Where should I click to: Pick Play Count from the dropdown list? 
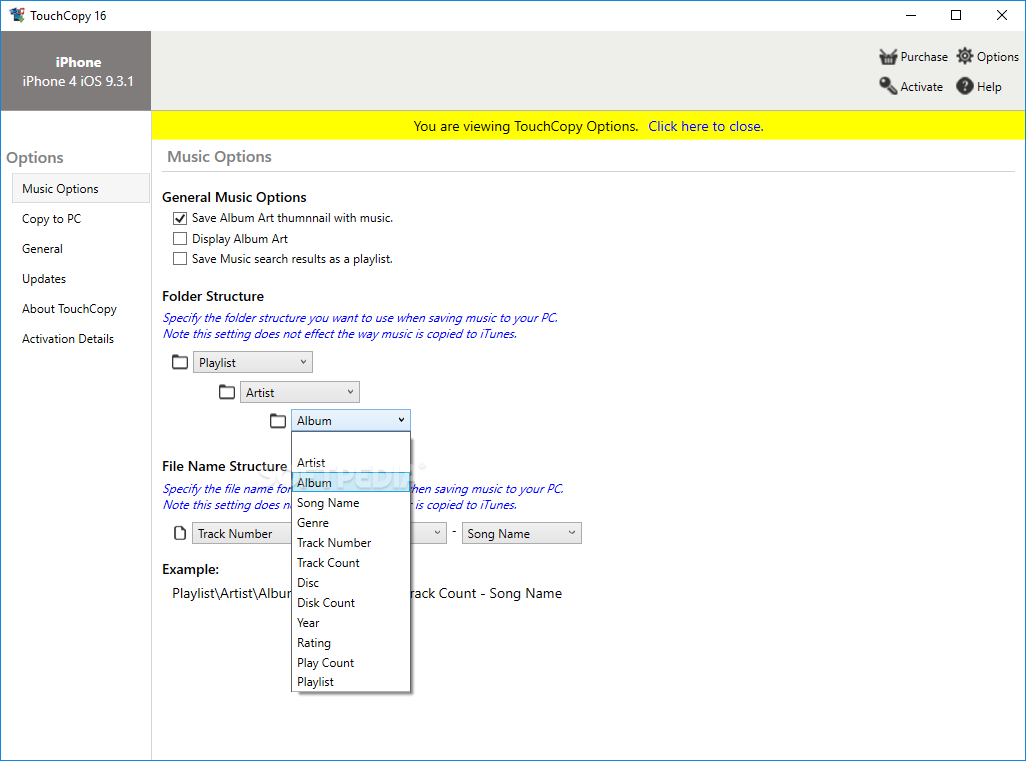click(351, 662)
